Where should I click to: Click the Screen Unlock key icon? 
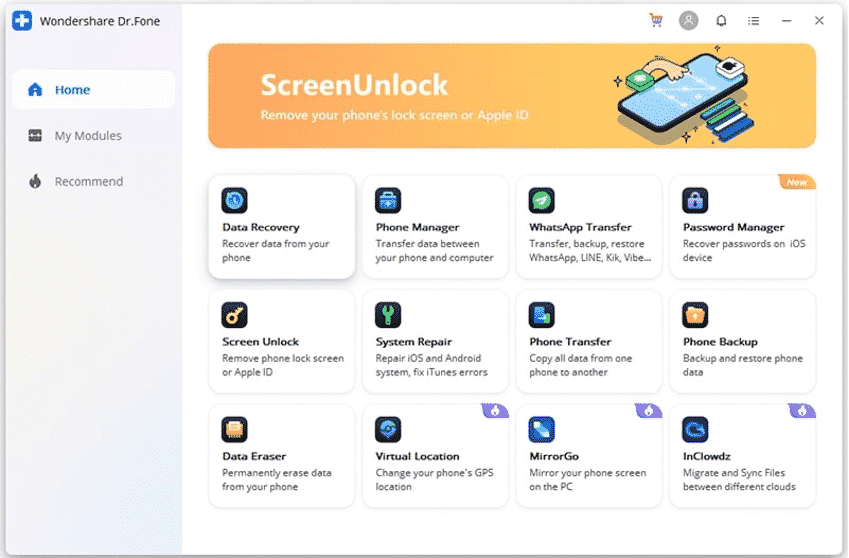(234, 315)
